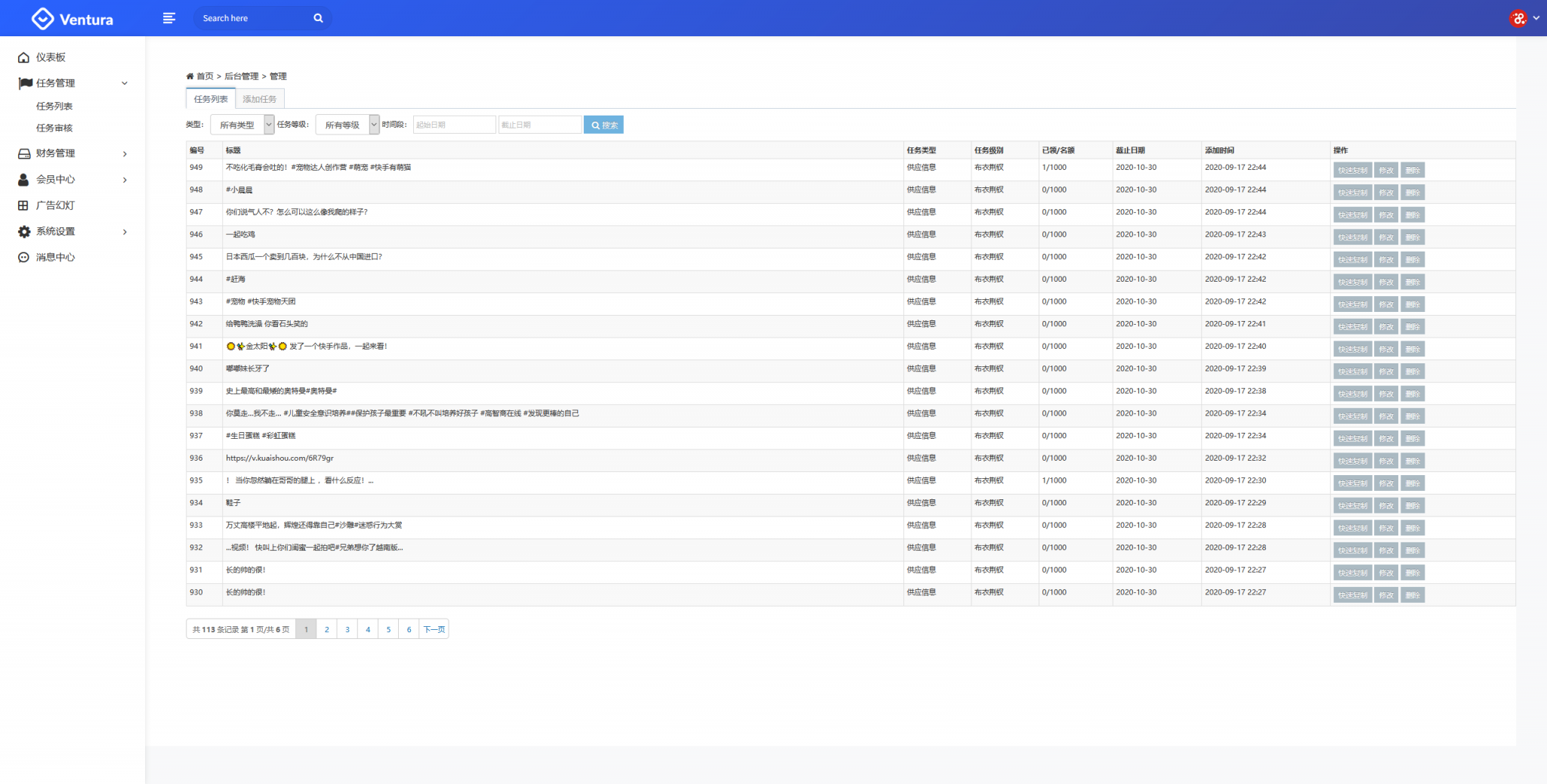Open the 所有类型 type dropdown
Viewport: 1547px width, 784px height.
click(x=242, y=125)
